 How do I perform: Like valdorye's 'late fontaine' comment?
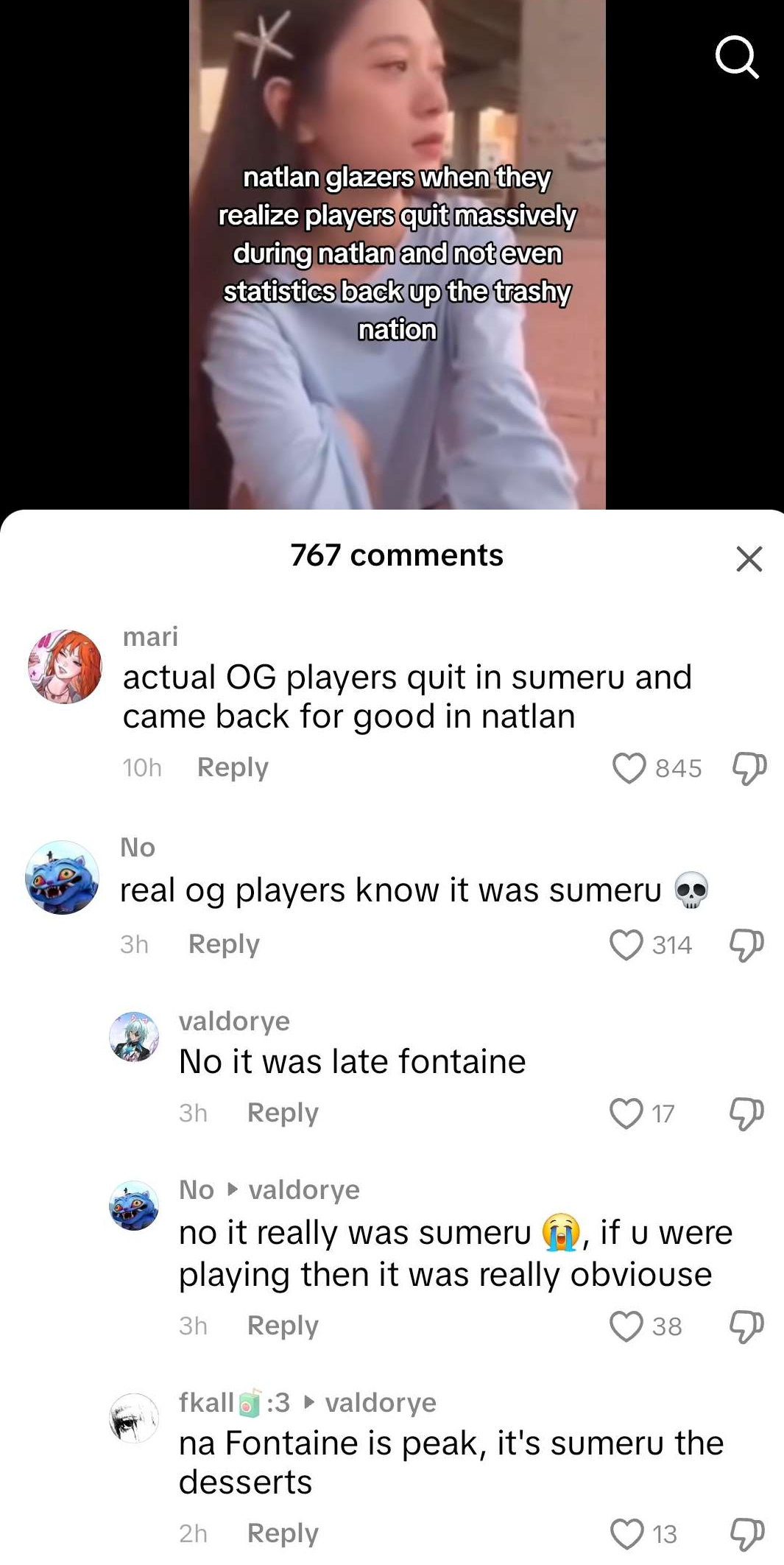click(626, 1114)
